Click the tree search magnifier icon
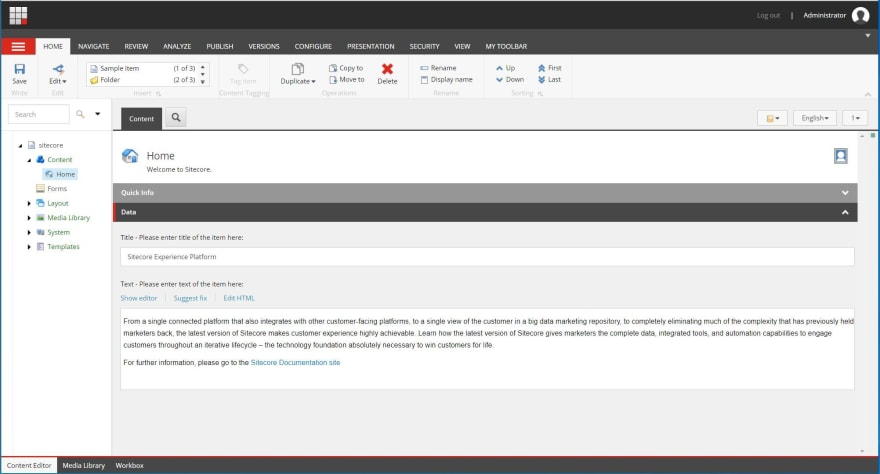The width and height of the screenshot is (880, 474). click(x=80, y=114)
